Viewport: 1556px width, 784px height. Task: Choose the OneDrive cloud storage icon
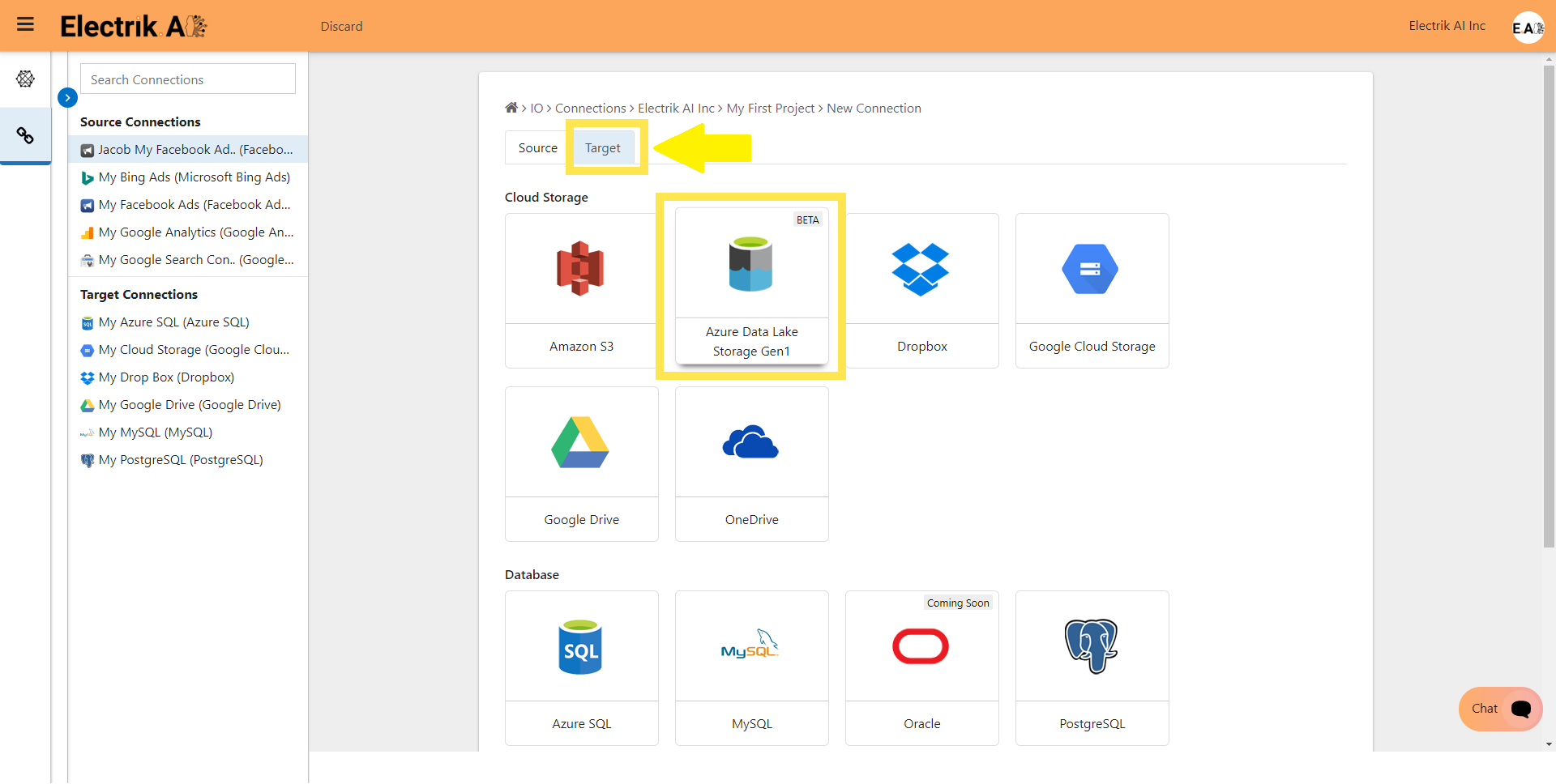(x=750, y=441)
